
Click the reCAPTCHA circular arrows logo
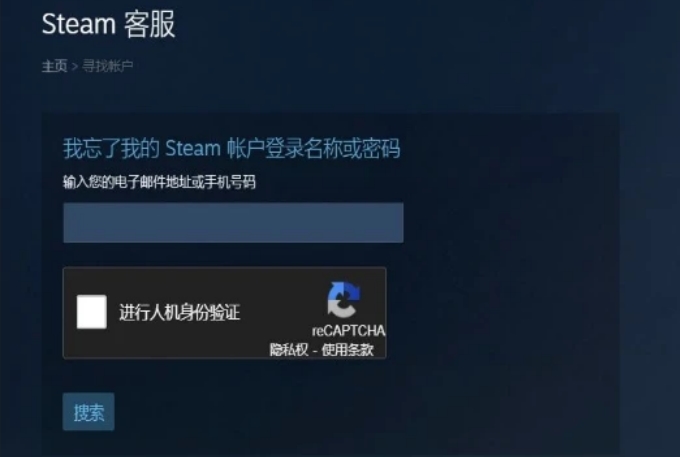[x=343, y=300]
